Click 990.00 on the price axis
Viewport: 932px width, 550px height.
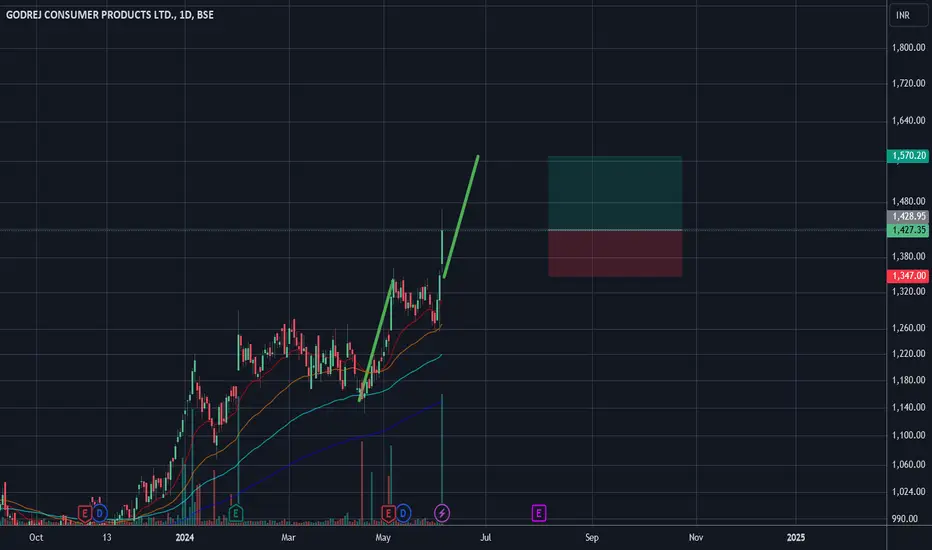905,519
